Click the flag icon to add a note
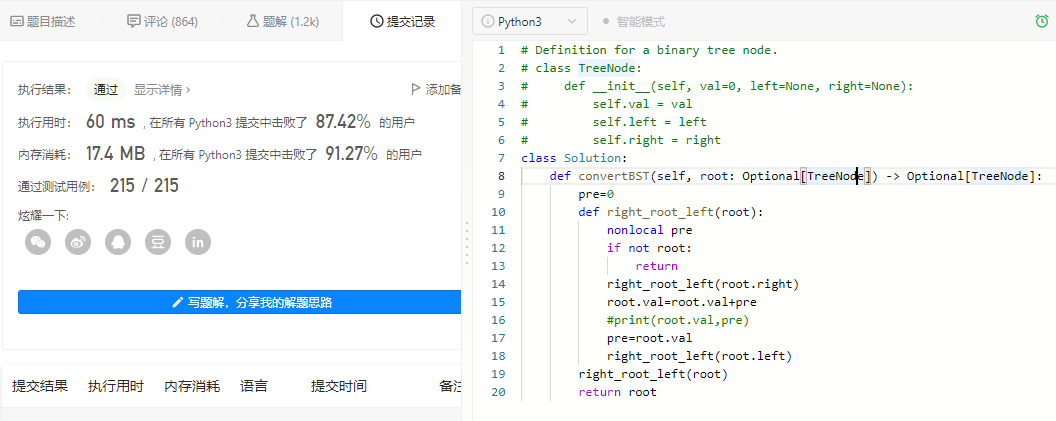This screenshot has width=1056, height=421. 416,89
